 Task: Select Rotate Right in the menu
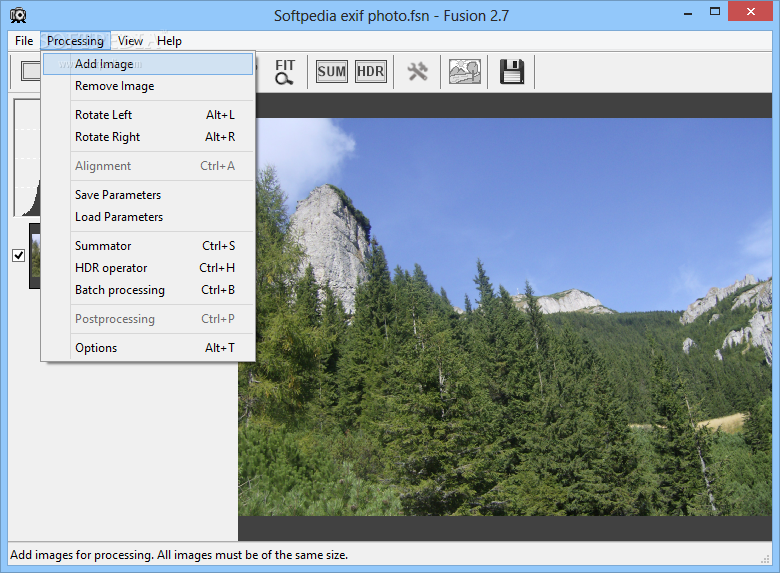tap(148, 137)
